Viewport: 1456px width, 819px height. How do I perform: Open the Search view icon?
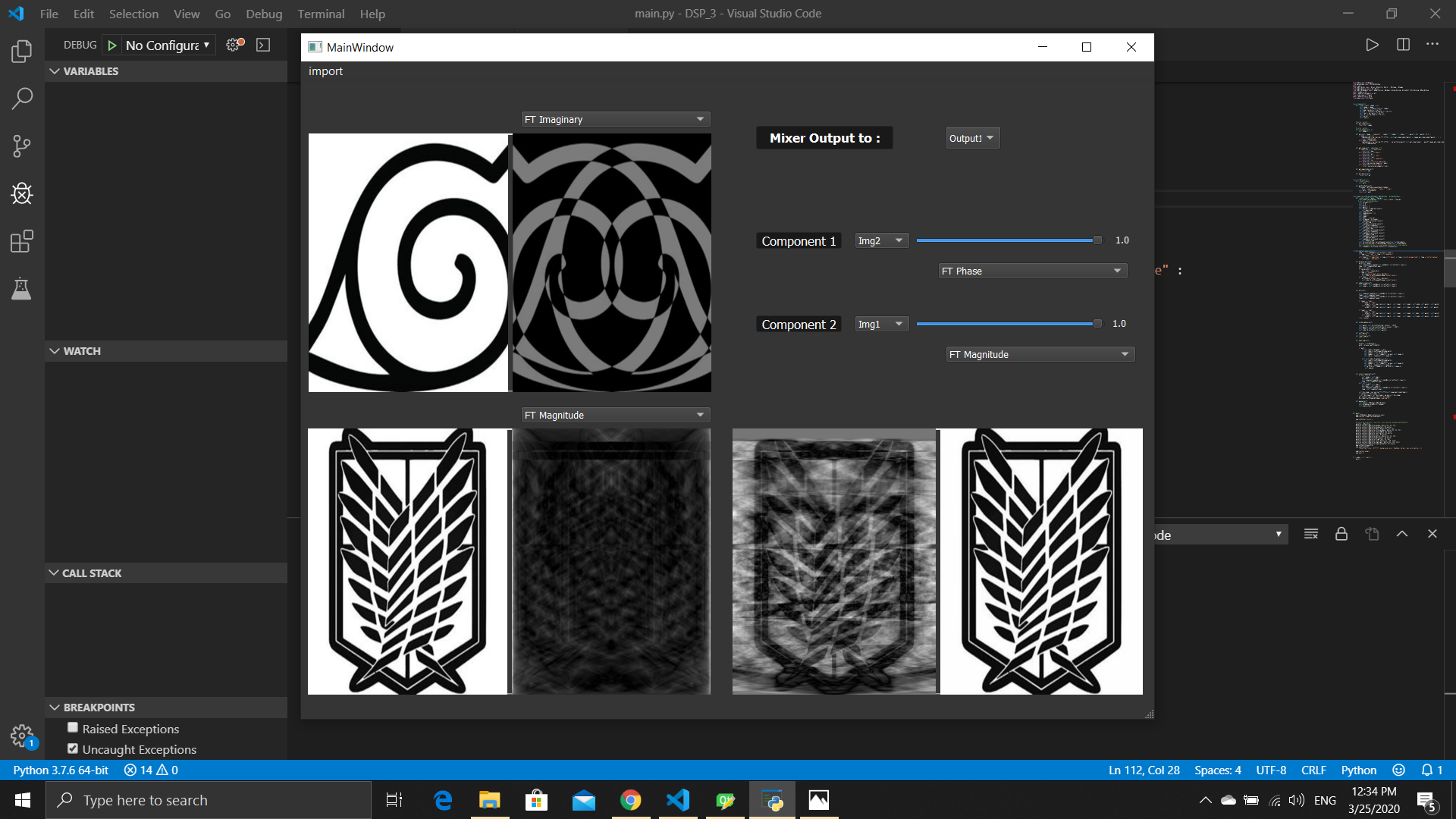[22, 99]
